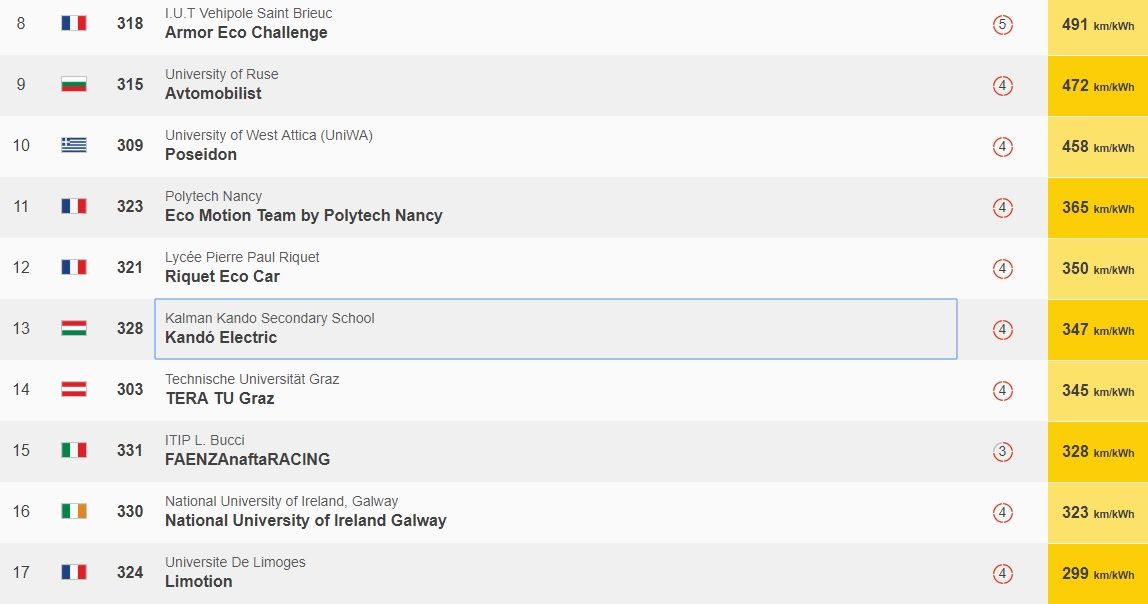The height and width of the screenshot is (604, 1148).
Task: Click the FAENZAnaftaRACING team name
Action: tap(247, 459)
